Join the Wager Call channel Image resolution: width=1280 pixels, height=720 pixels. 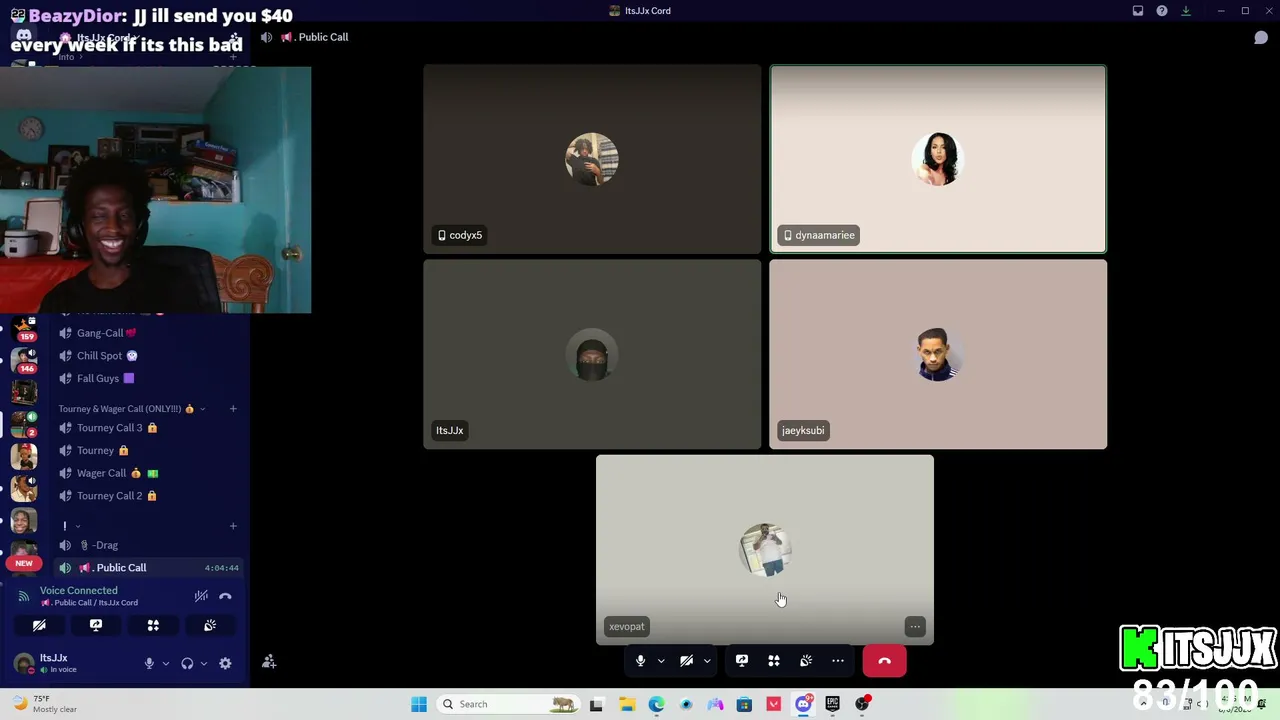149,473
